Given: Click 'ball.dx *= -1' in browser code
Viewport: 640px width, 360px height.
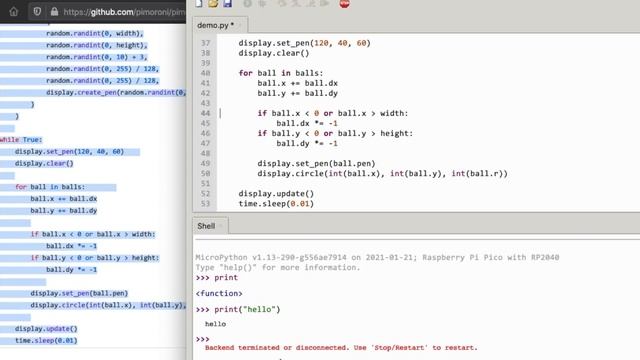Looking at the screenshot, I should [x=71, y=246].
